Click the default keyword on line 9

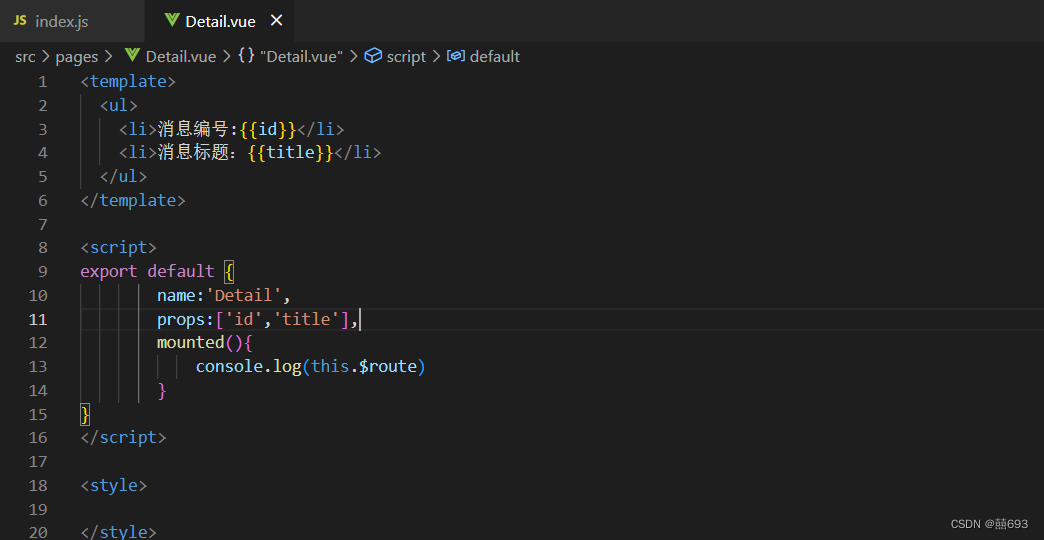click(x=181, y=272)
